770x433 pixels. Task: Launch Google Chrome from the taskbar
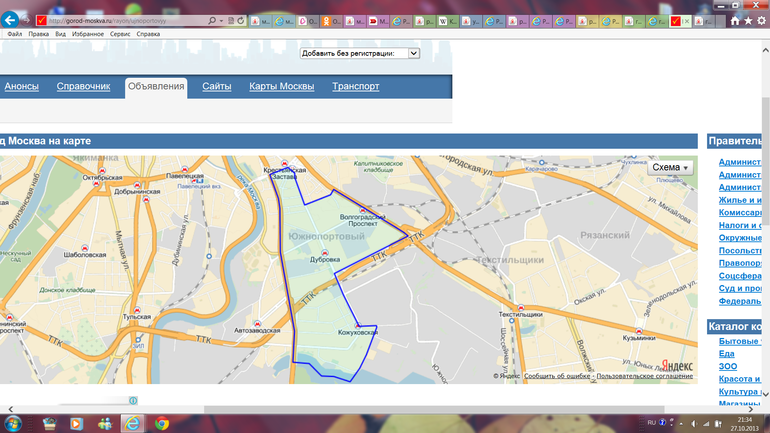coord(161,423)
